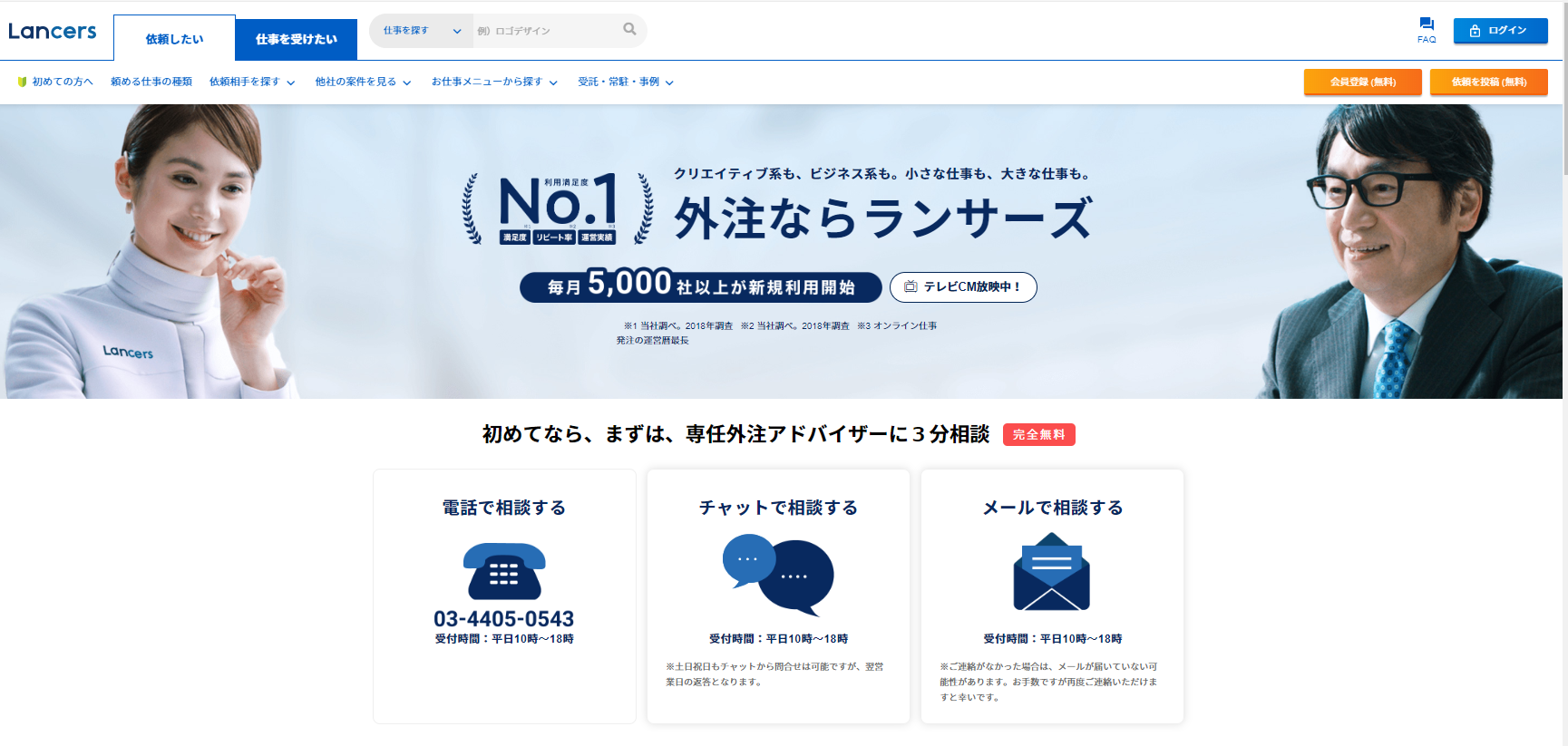Click the telephone icon in the 電話で相談する card
Viewport: 1568px width, 746px height.
[504, 571]
